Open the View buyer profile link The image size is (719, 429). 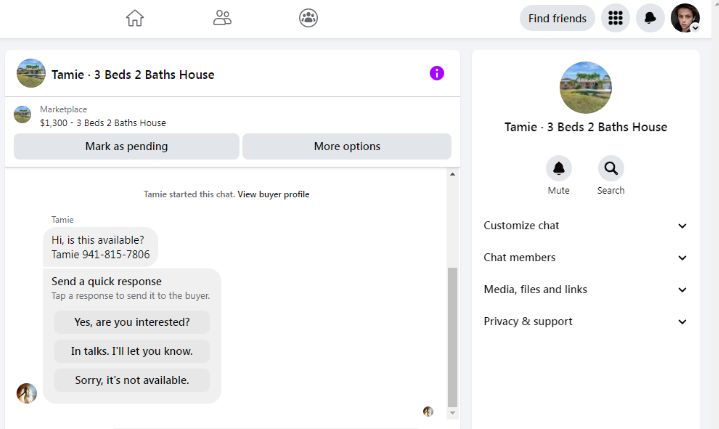point(273,194)
